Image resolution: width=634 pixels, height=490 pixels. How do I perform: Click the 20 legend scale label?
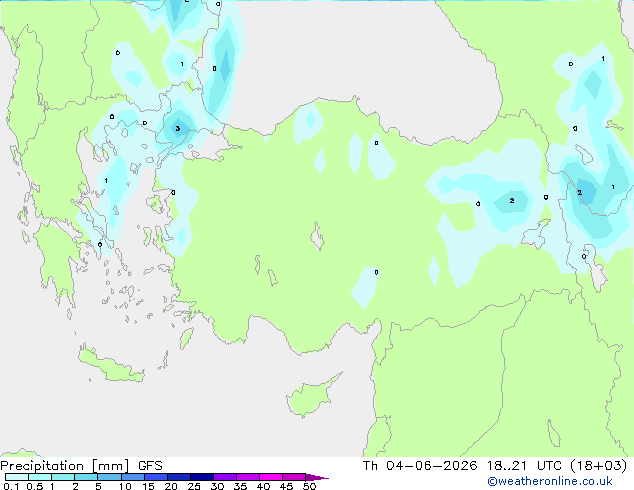point(171,486)
